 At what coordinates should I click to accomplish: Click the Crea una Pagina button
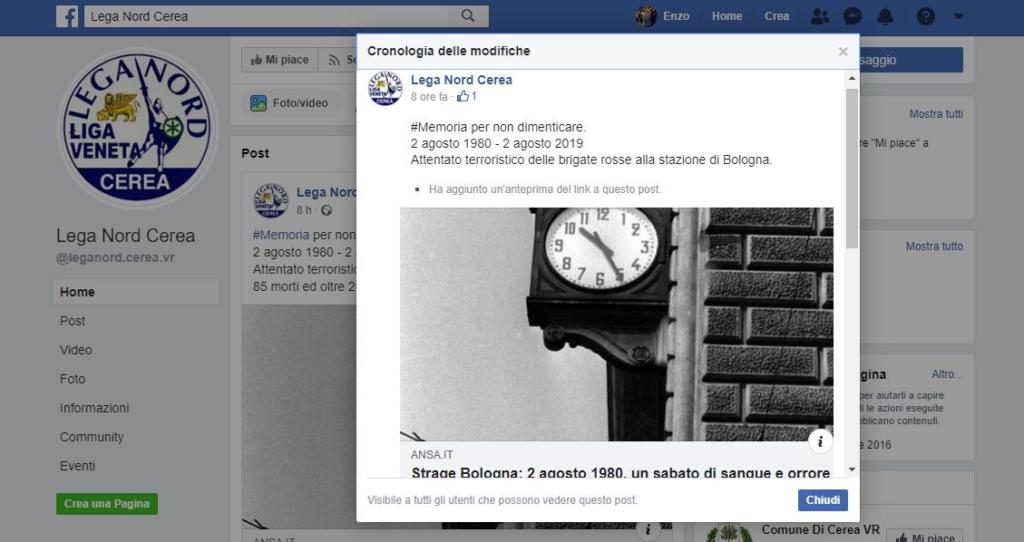[106, 504]
